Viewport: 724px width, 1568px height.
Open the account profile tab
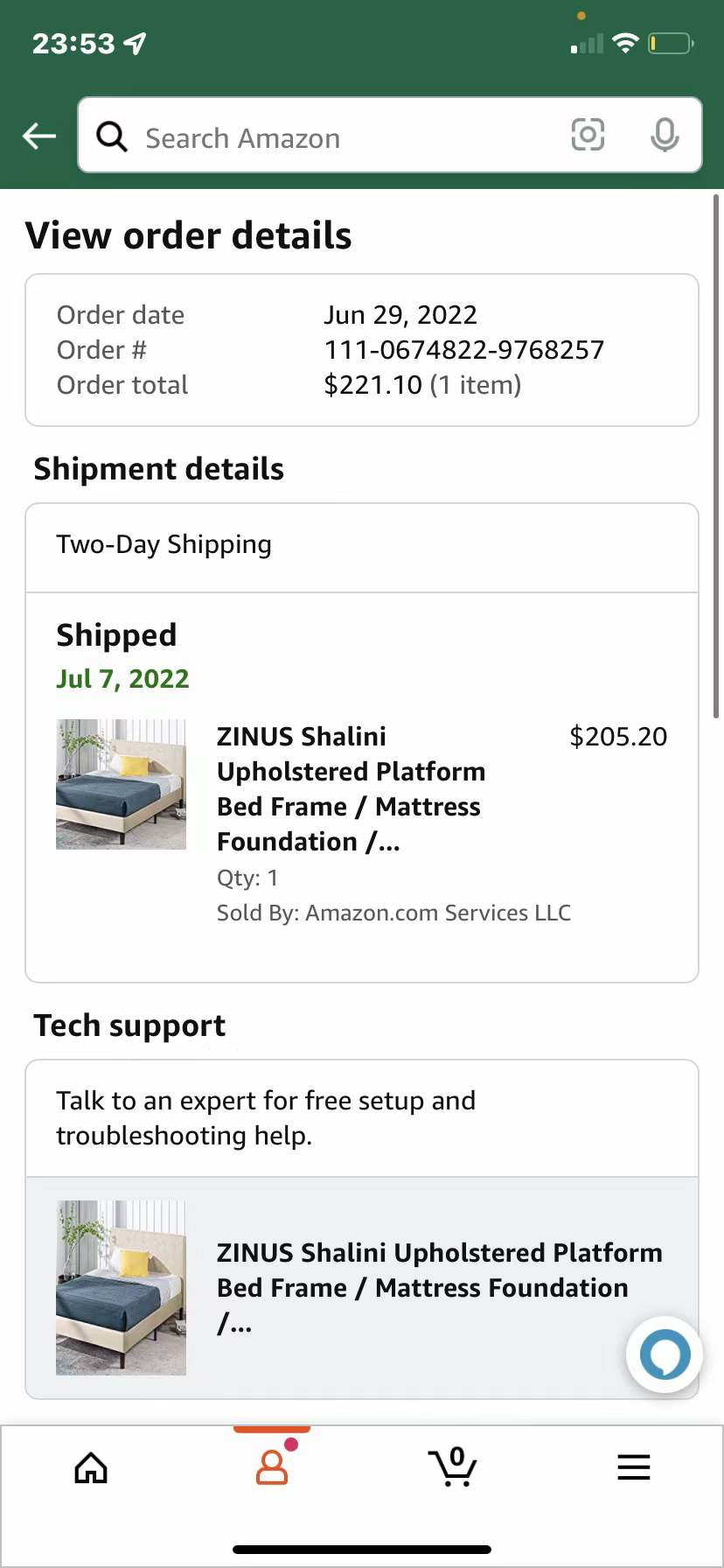click(x=272, y=1467)
